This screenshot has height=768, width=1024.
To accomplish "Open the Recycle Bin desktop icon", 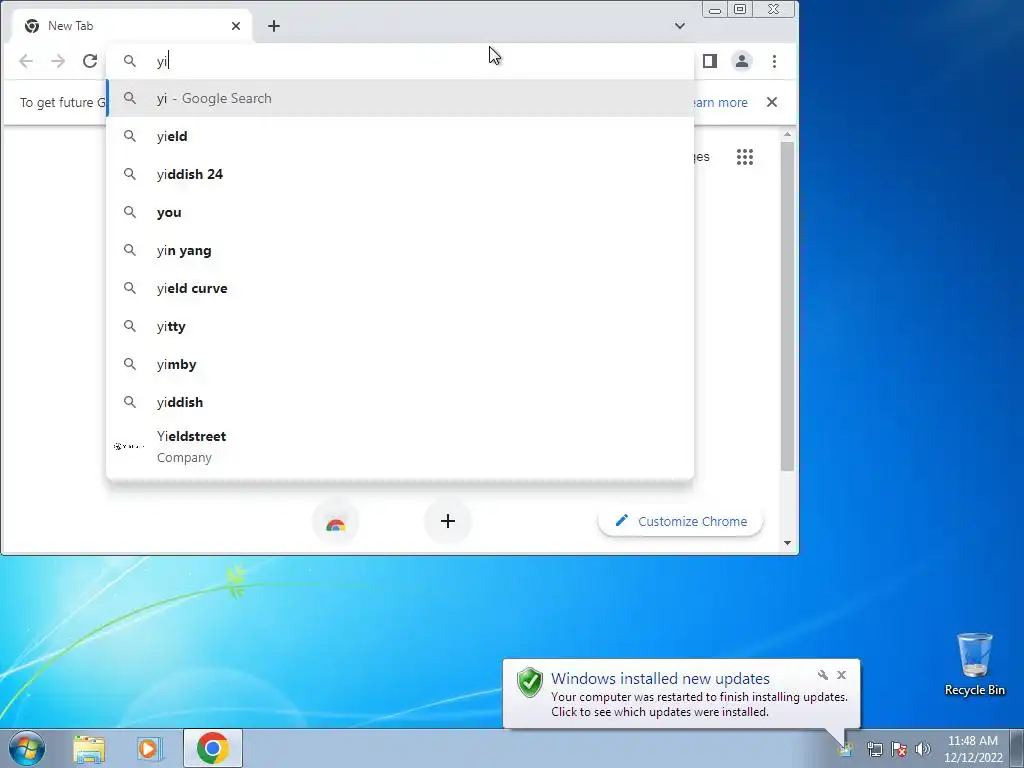I will tap(975, 664).
